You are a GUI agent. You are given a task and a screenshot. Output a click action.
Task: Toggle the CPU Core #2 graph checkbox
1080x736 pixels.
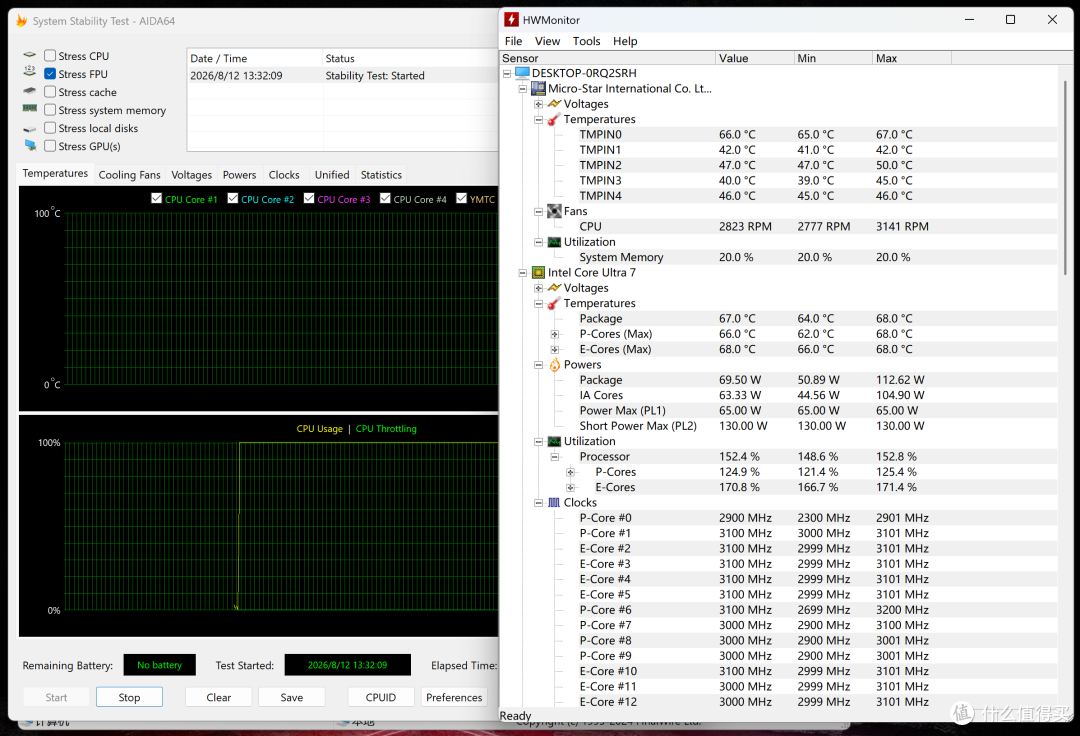tap(233, 198)
